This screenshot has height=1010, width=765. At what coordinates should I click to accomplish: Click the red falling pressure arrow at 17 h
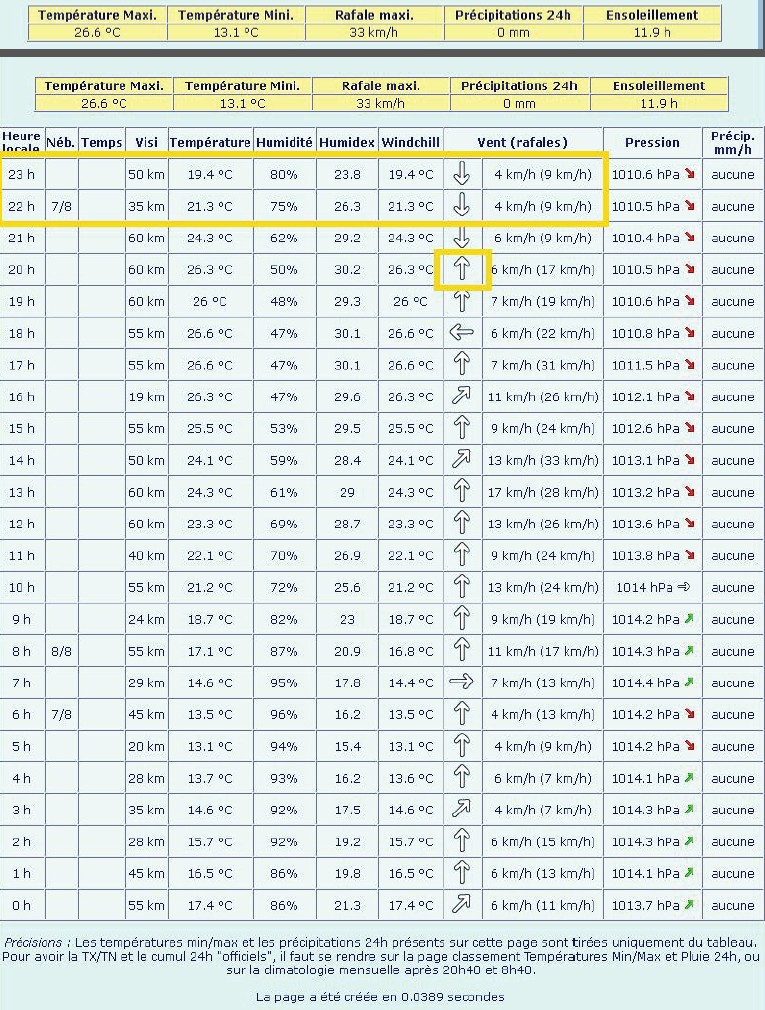689,365
